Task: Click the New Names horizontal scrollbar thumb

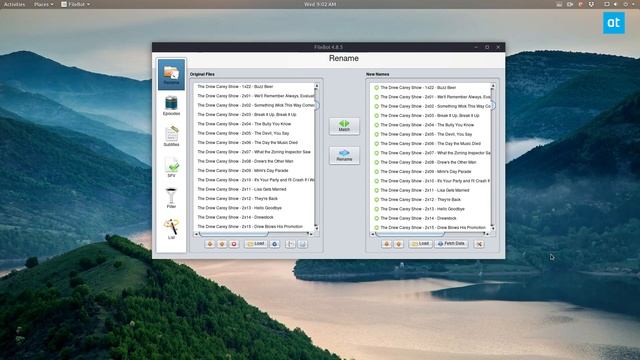Action: 409,234
